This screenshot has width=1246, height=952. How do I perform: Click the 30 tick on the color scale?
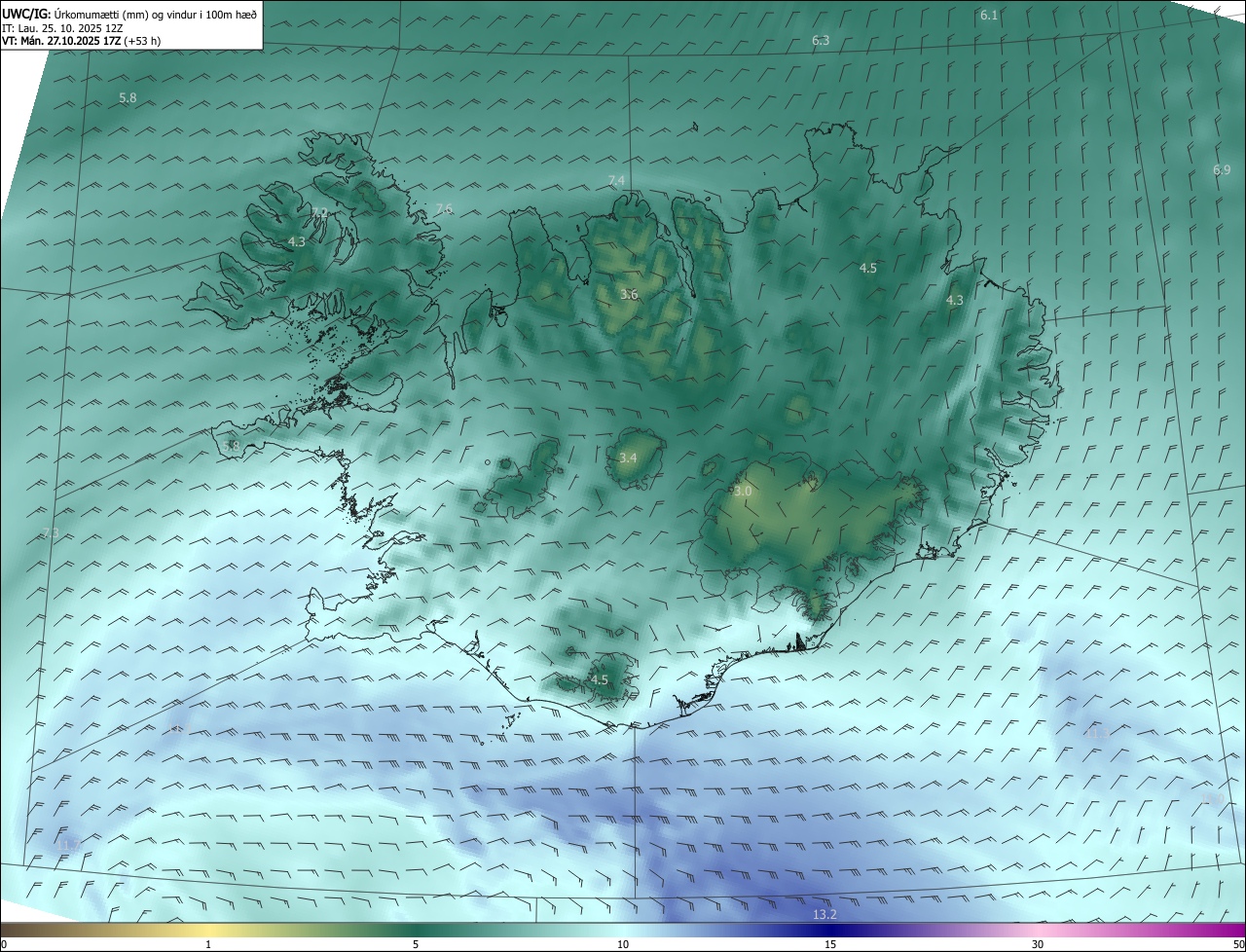(x=1038, y=944)
